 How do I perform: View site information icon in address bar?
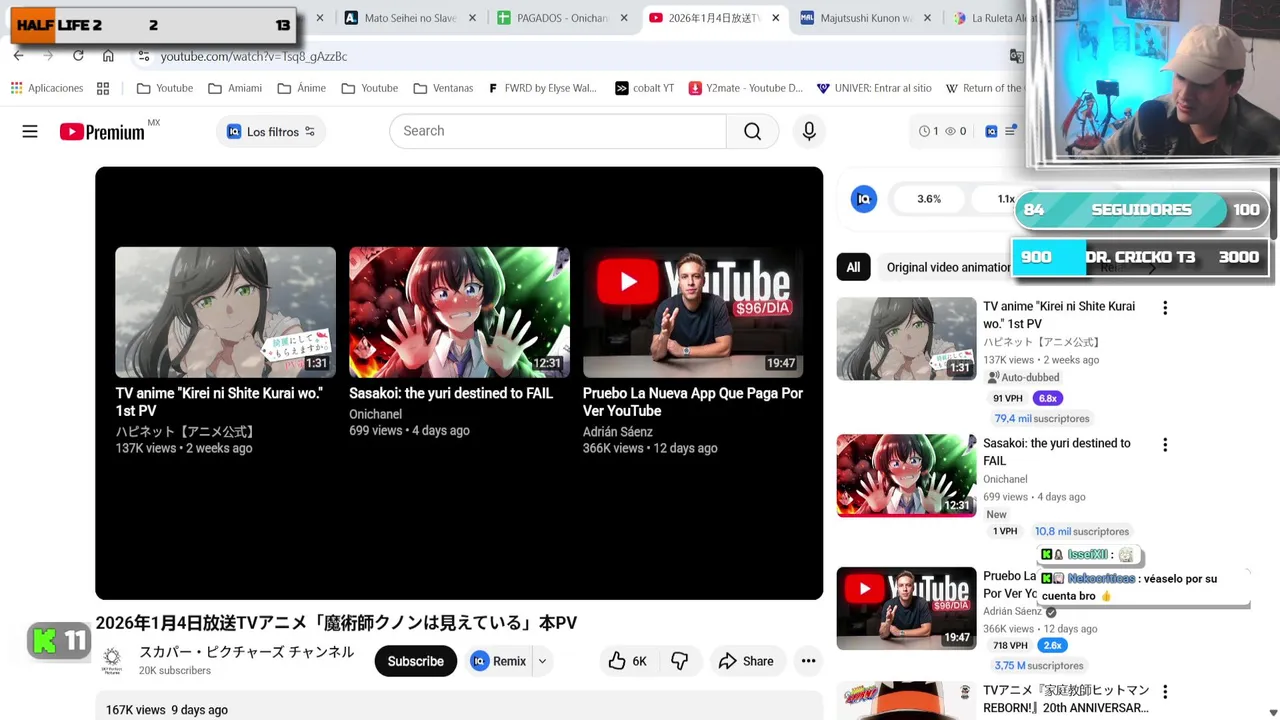144,56
